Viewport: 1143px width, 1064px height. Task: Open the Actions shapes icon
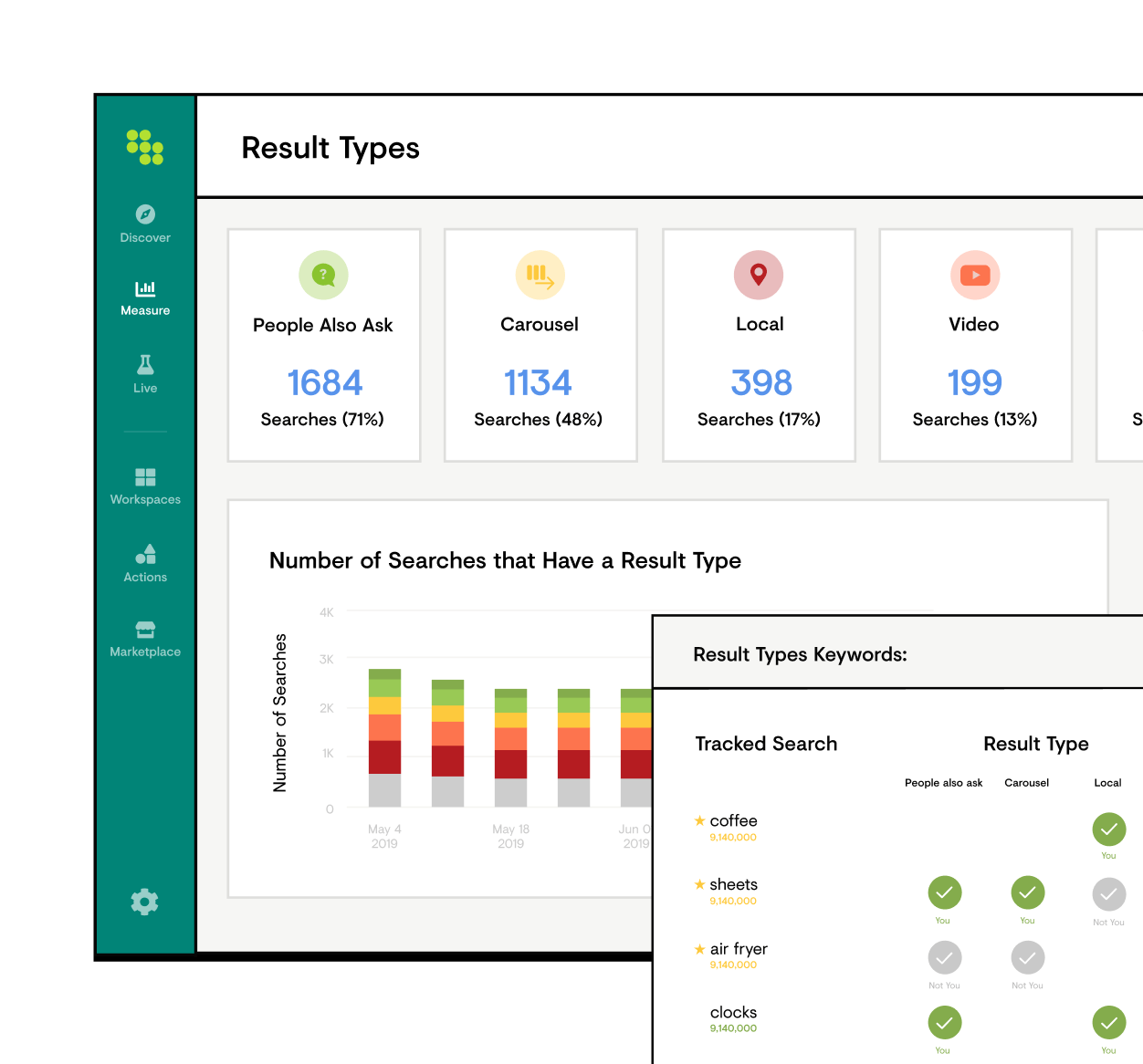coord(145,554)
